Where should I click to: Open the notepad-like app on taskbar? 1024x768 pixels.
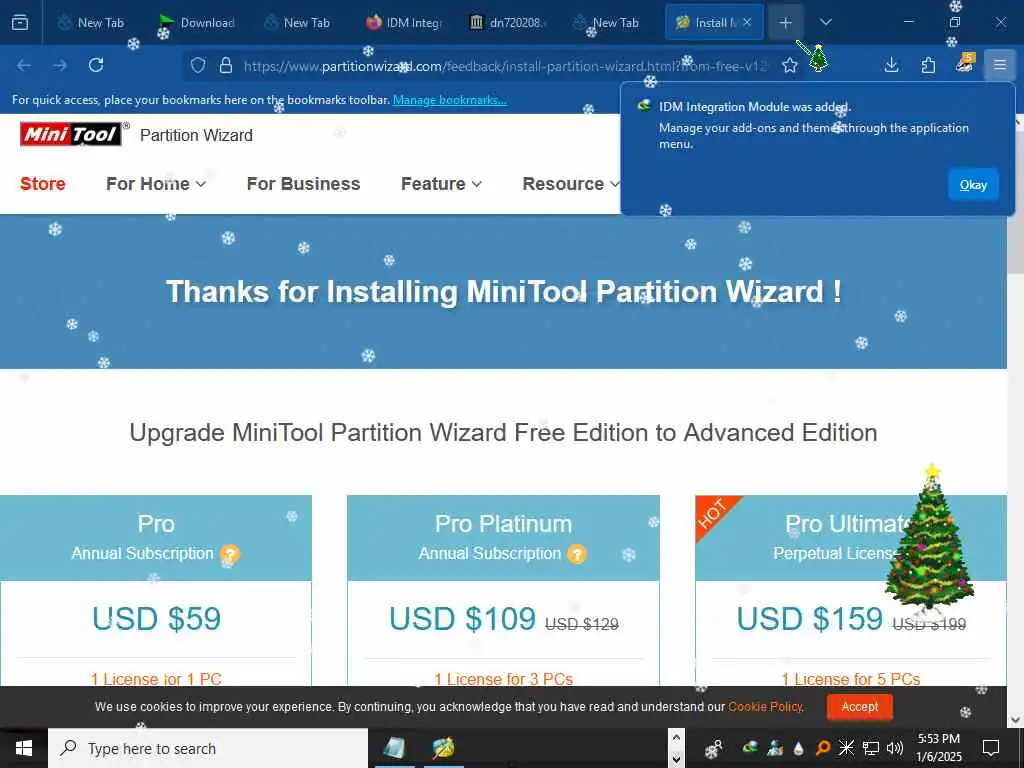[394, 748]
